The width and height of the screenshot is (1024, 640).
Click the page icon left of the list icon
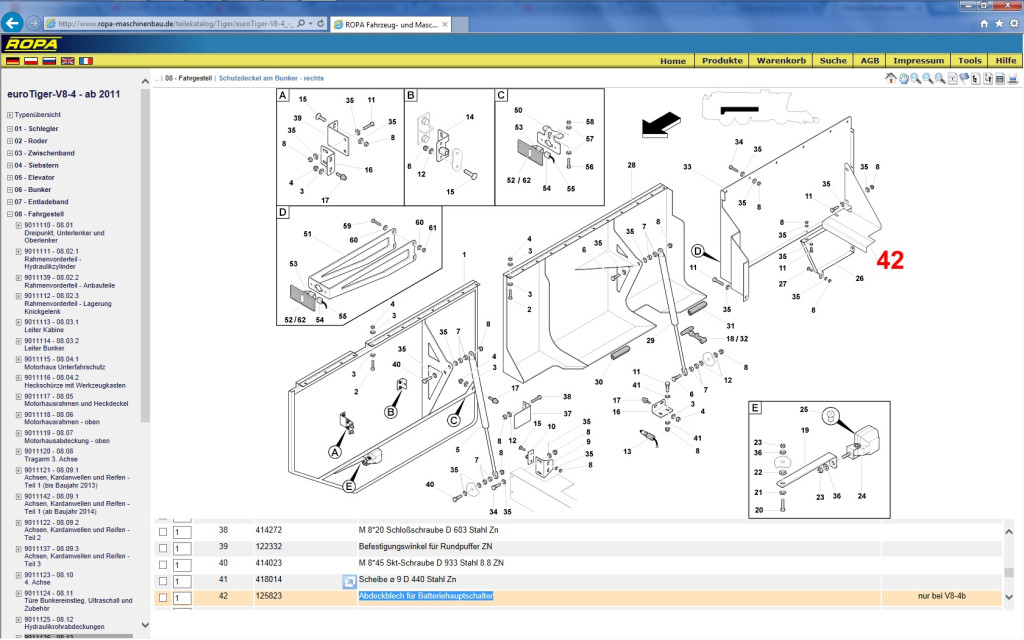tap(988, 78)
